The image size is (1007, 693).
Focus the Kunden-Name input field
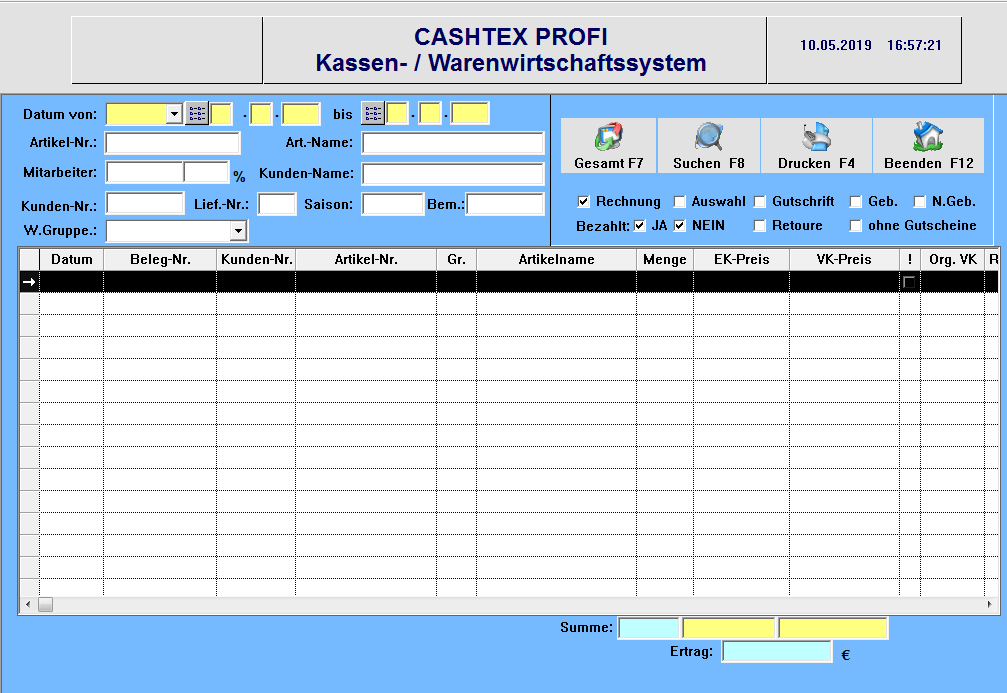[453, 173]
